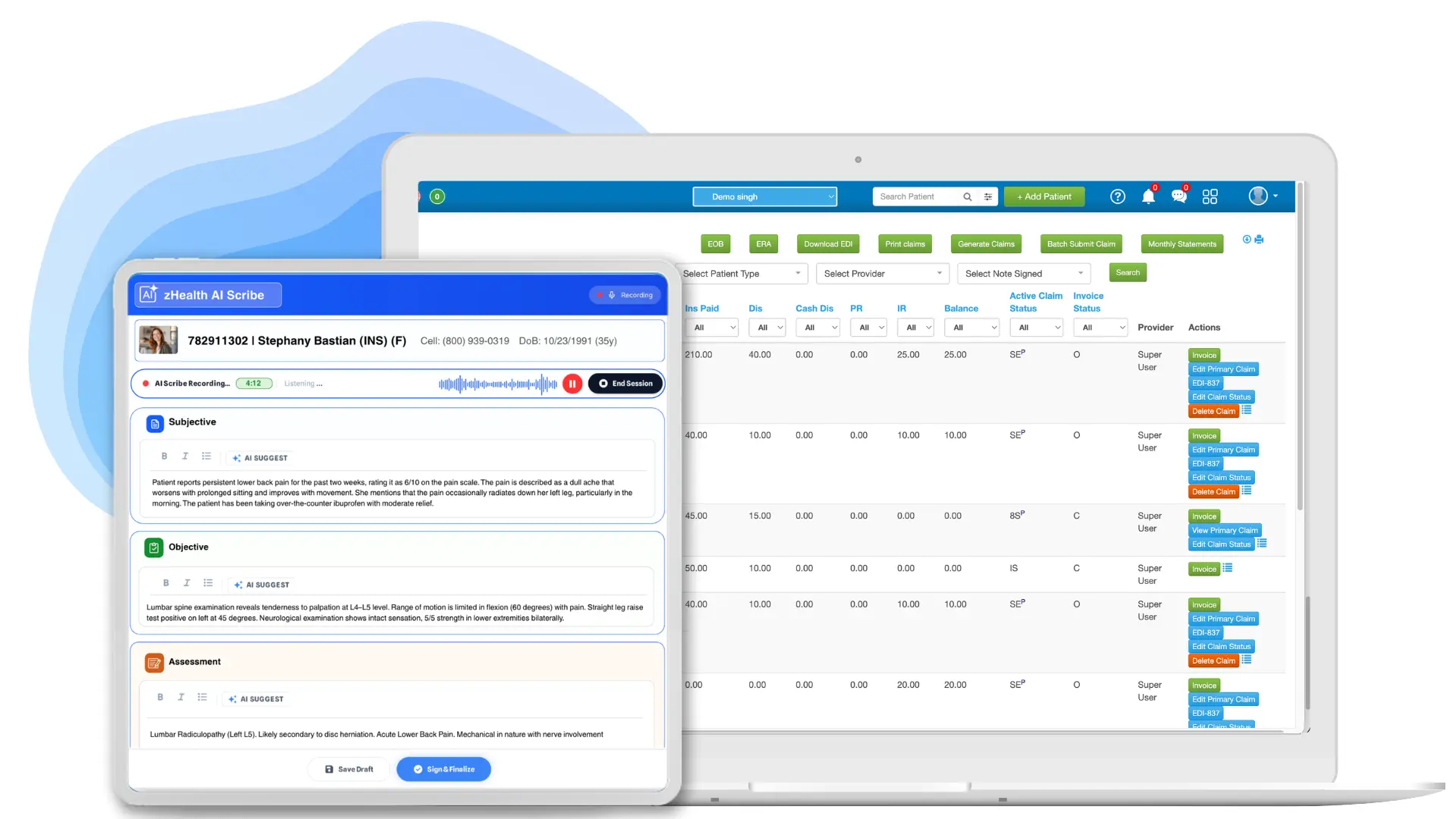
Task: Click the Monthly Statements button
Action: coord(1181,244)
